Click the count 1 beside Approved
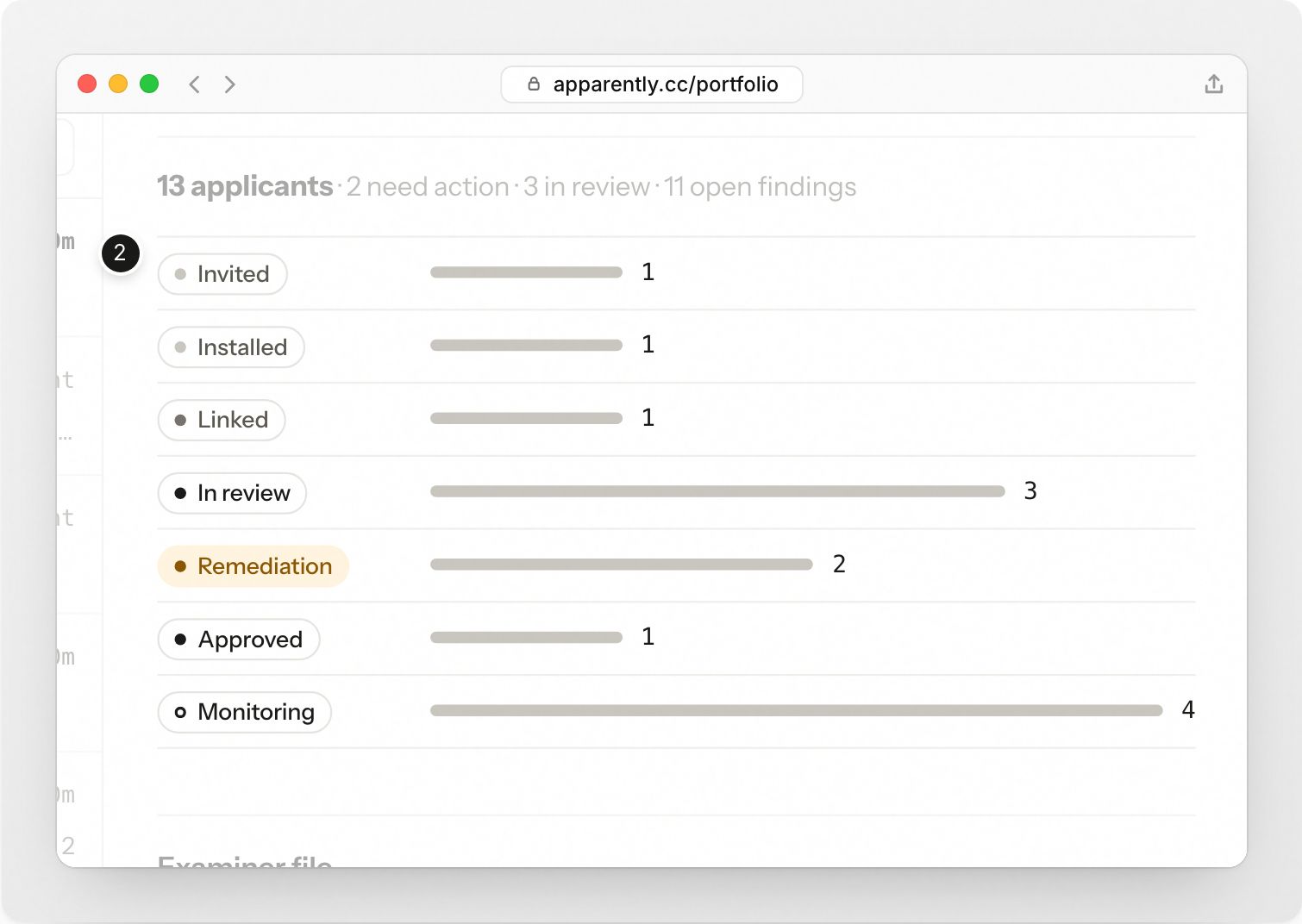This screenshot has height=924, width=1302. [x=648, y=636]
